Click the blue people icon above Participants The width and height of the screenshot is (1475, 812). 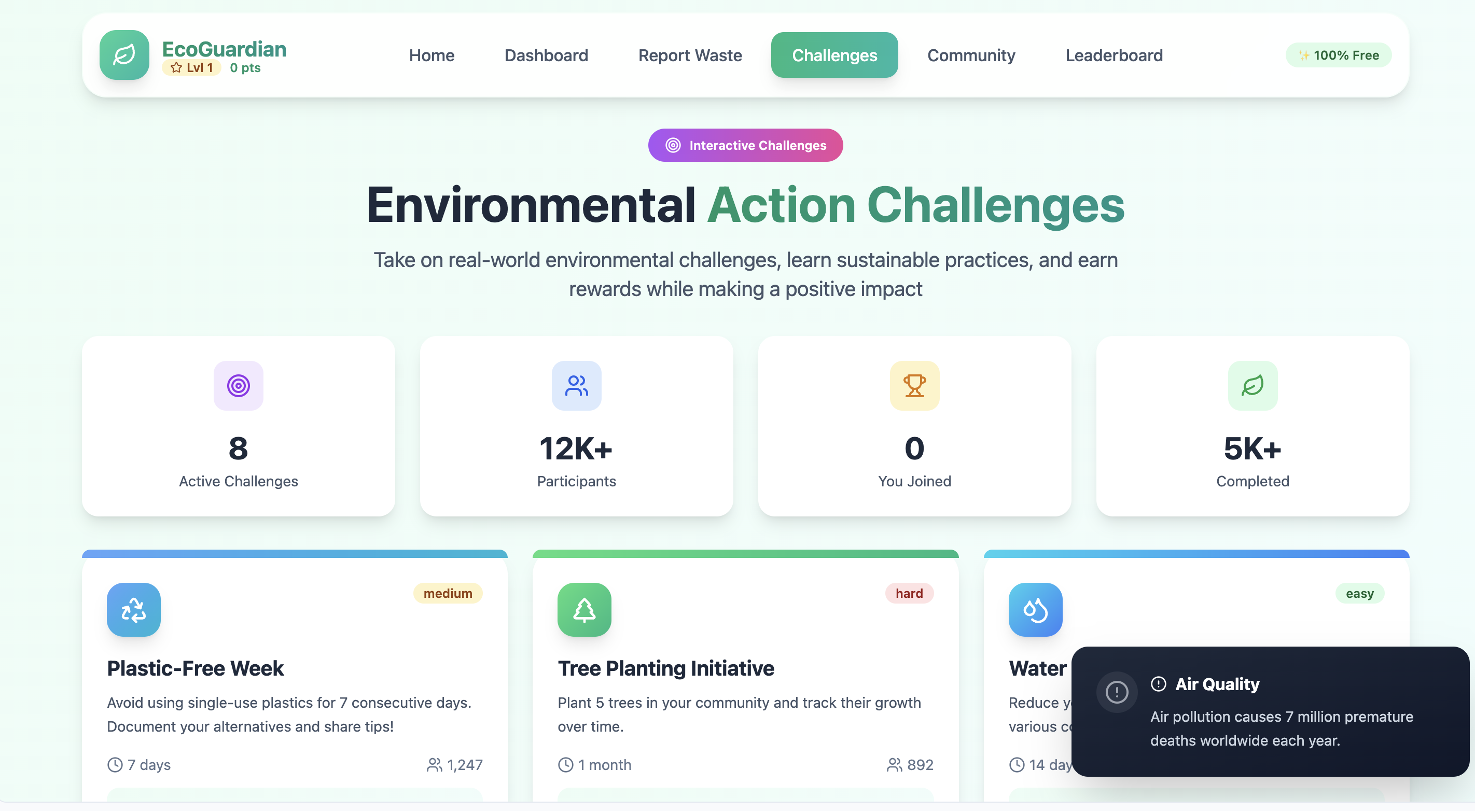click(x=576, y=386)
